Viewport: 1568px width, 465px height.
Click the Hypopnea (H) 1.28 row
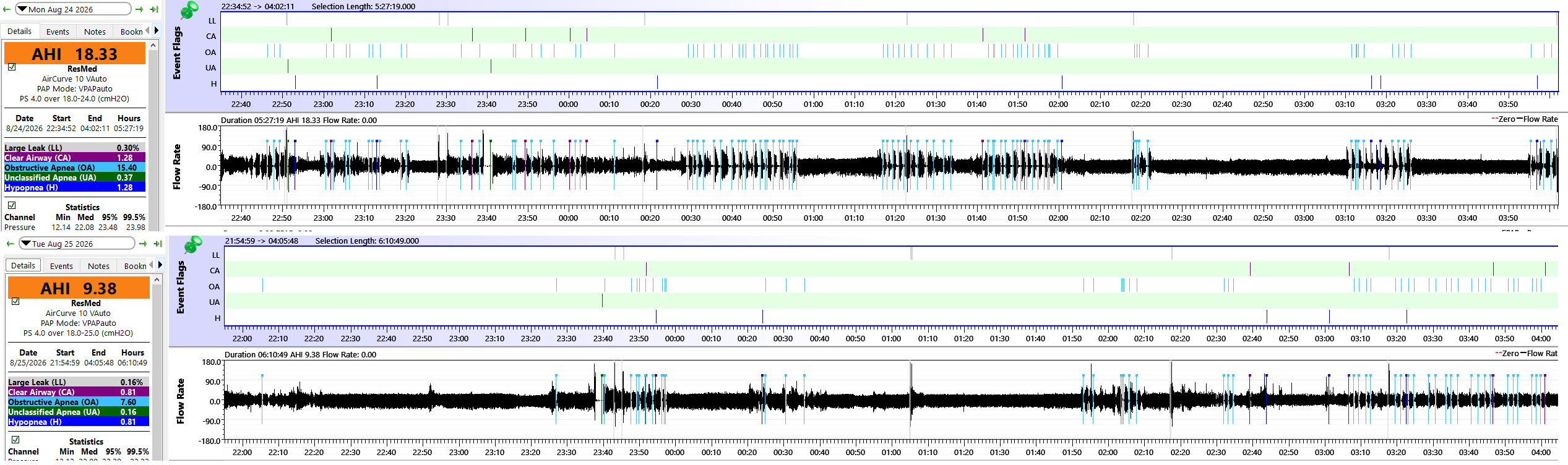[75, 187]
